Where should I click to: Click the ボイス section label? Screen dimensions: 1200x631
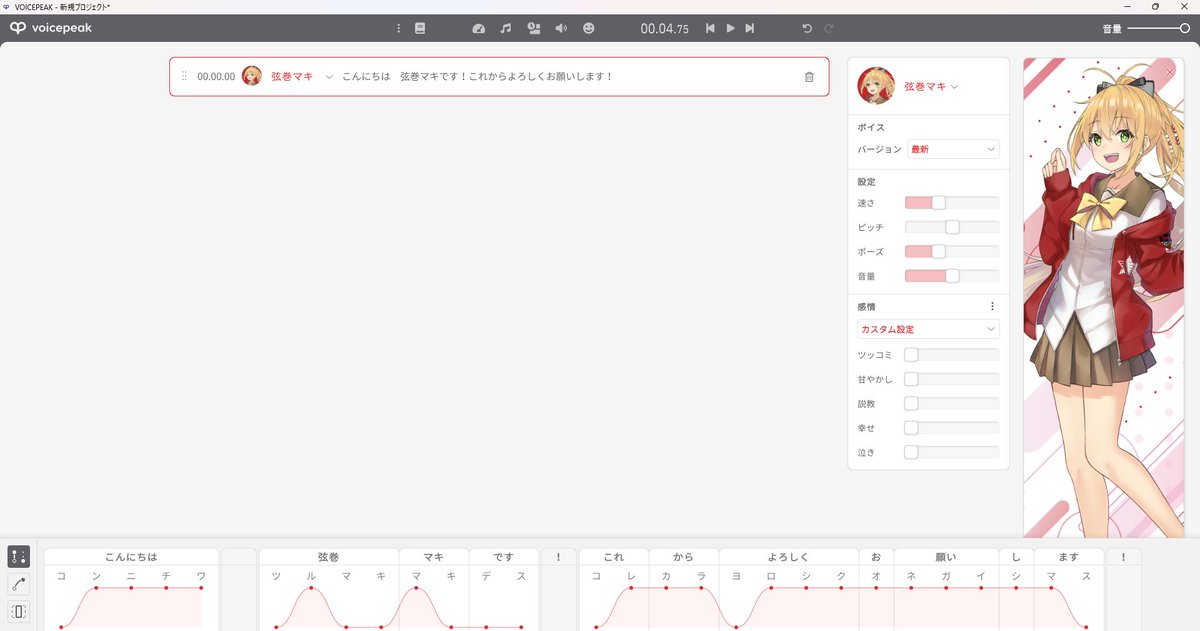click(871, 128)
